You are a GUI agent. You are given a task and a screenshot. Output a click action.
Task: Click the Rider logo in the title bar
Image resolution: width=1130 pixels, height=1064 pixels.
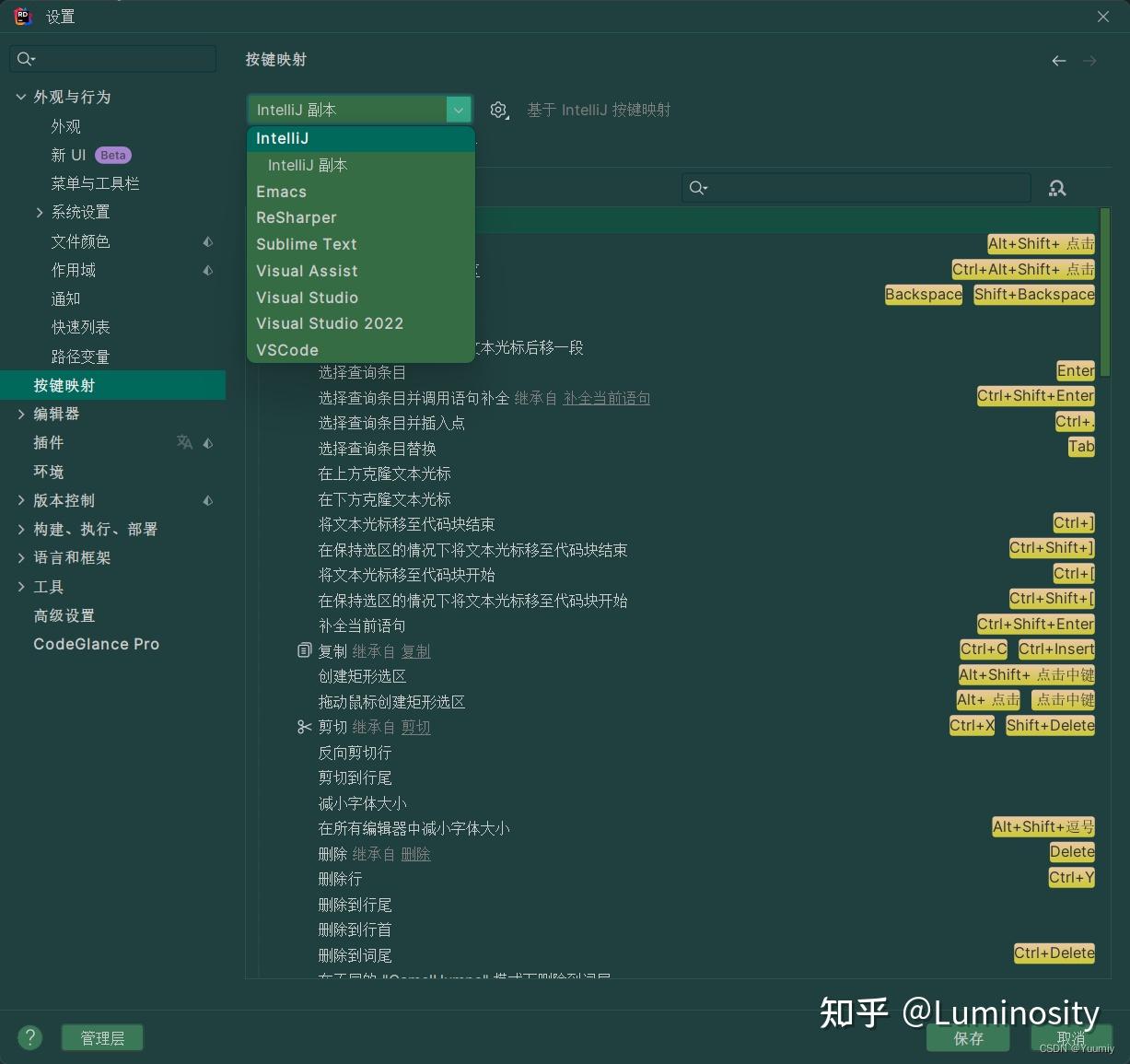coord(21,16)
